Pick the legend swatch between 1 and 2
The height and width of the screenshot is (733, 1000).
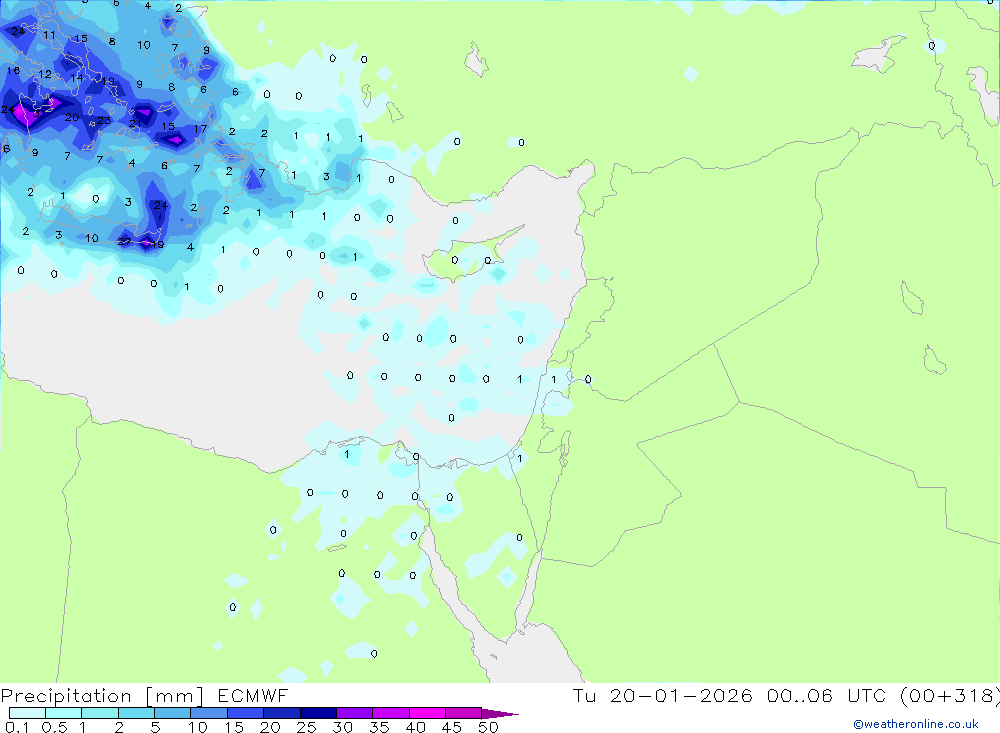tap(100, 713)
